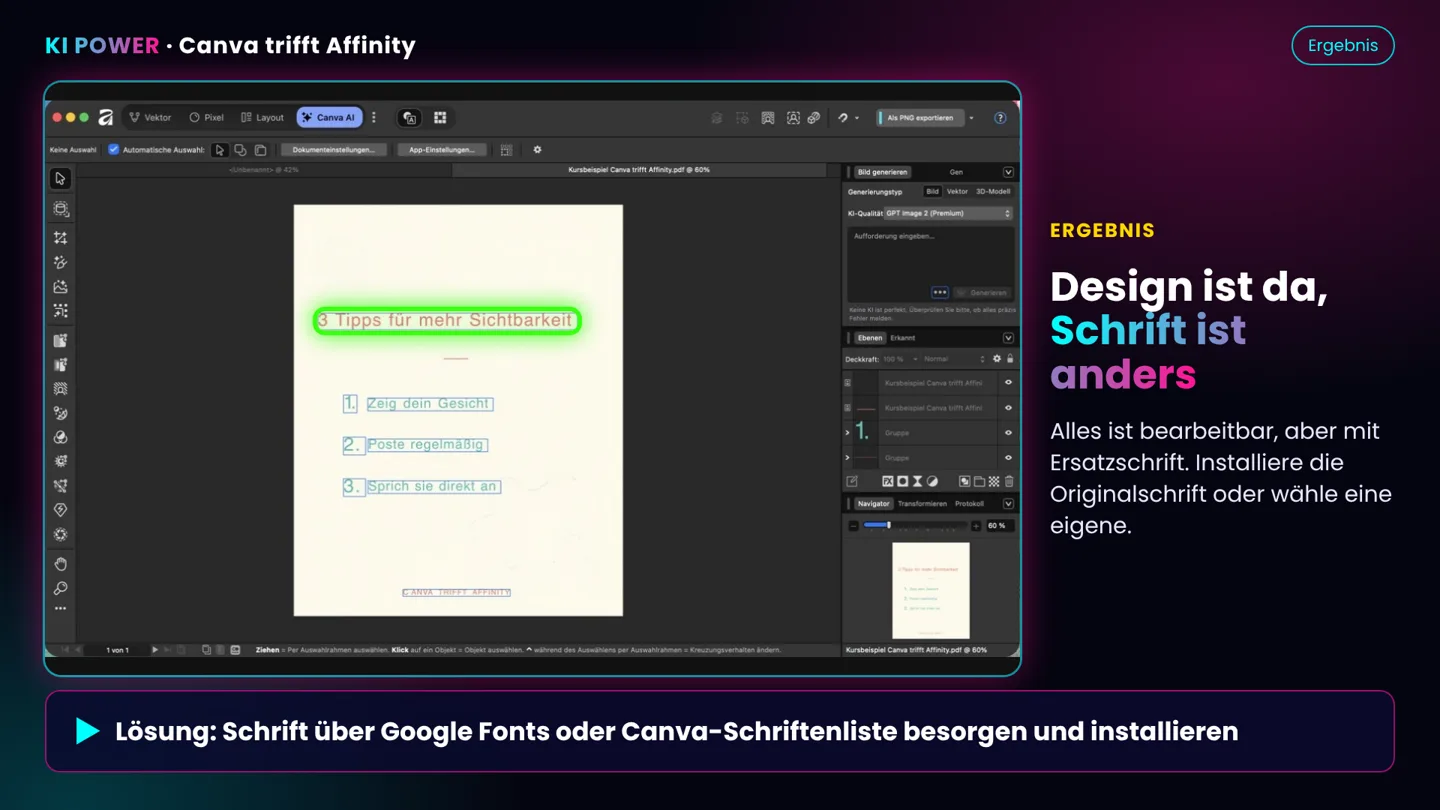Image resolution: width=1440 pixels, height=810 pixels.
Task: Open the Deckkraft 100 % dropdown
Action: [x=899, y=359]
